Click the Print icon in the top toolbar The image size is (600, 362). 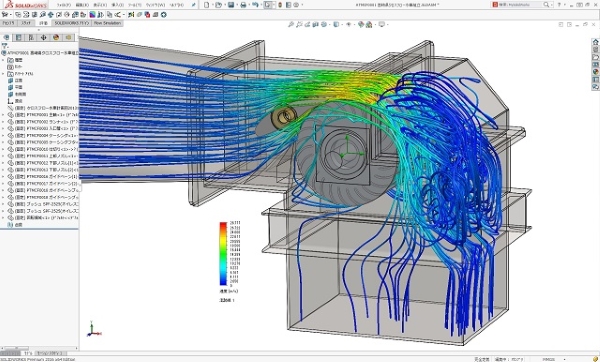pos(243,5)
